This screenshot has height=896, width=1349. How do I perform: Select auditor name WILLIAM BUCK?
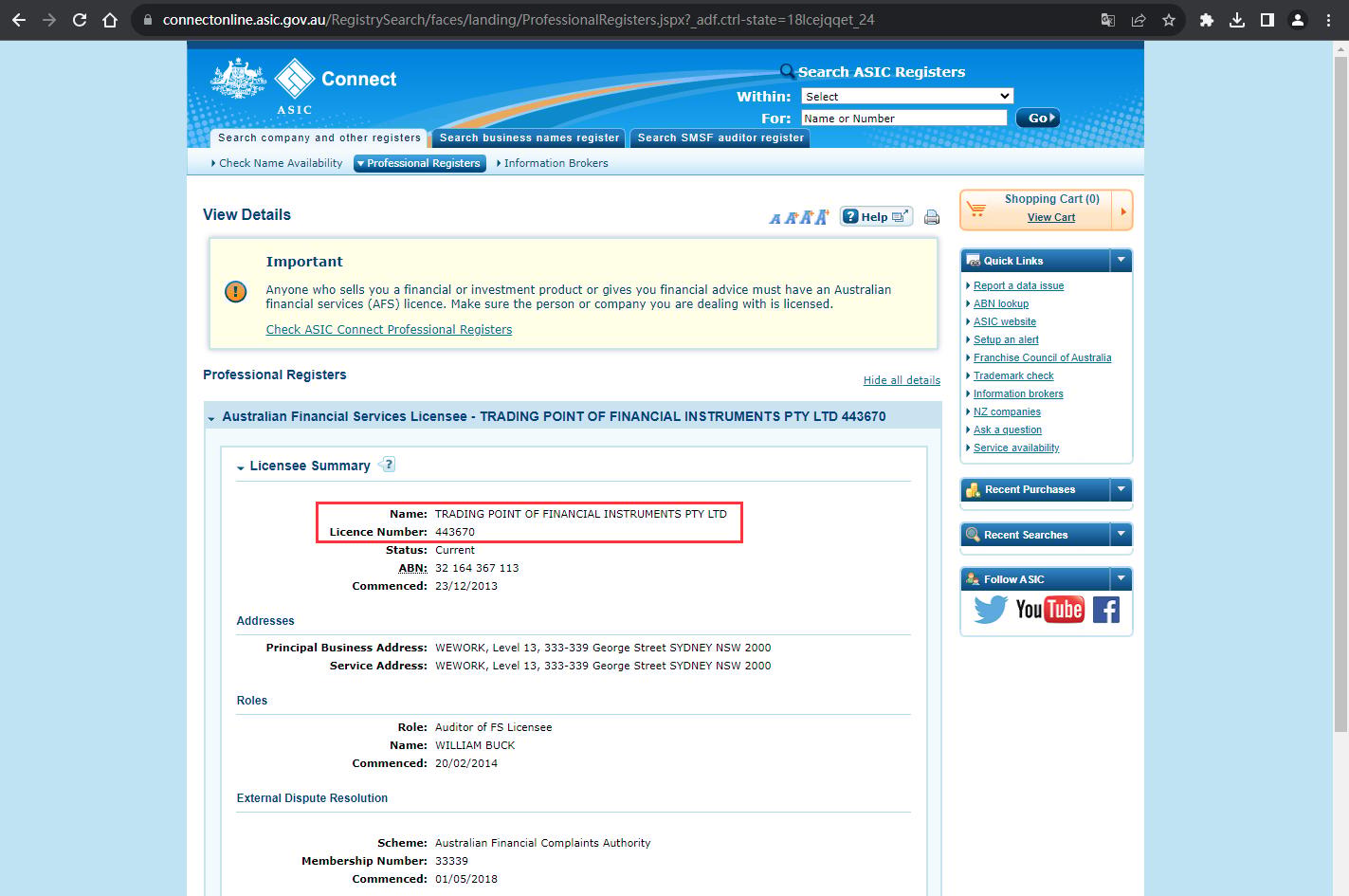pyautogui.click(x=475, y=745)
